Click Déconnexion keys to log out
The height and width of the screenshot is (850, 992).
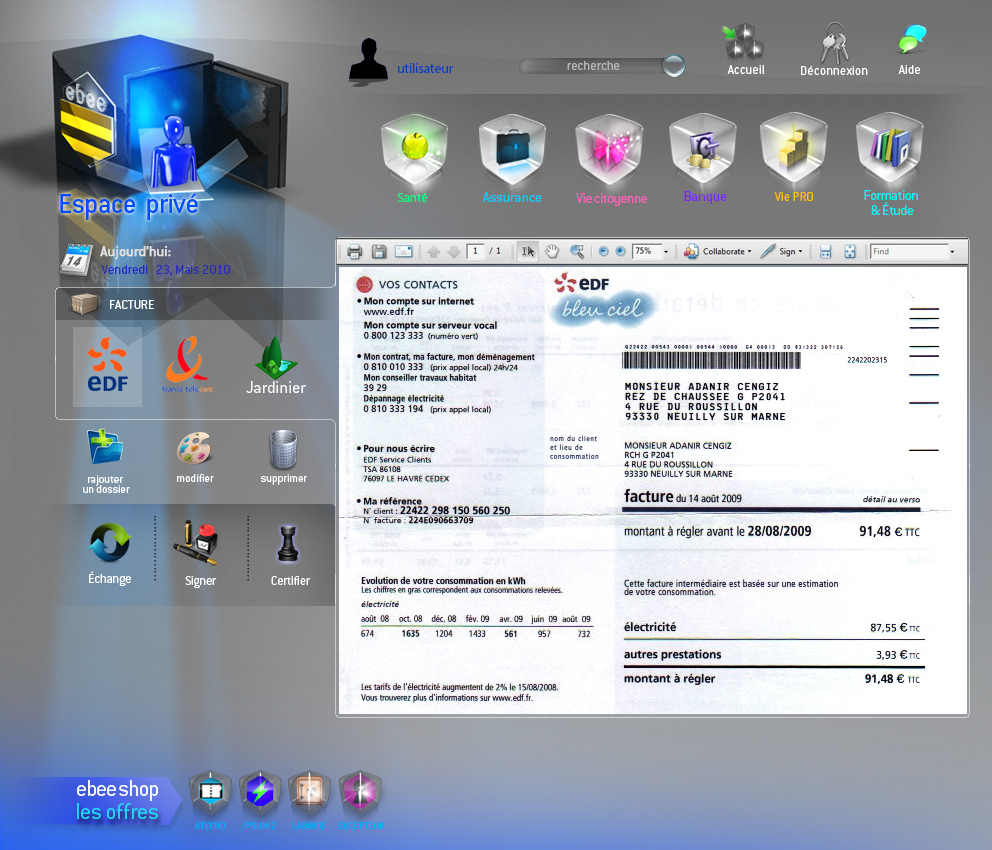click(834, 51)
